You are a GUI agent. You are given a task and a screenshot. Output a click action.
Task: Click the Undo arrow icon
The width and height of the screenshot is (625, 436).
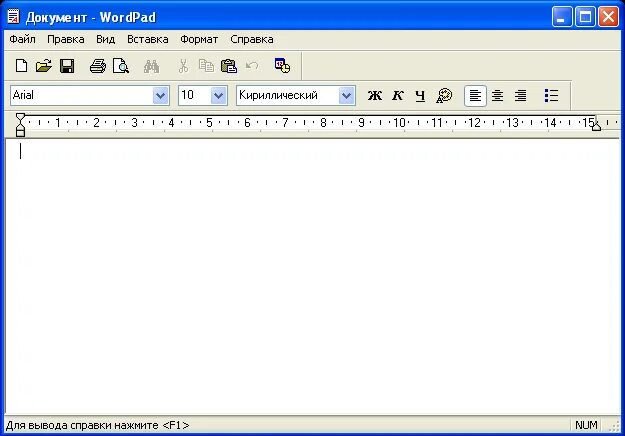(252, 65)
